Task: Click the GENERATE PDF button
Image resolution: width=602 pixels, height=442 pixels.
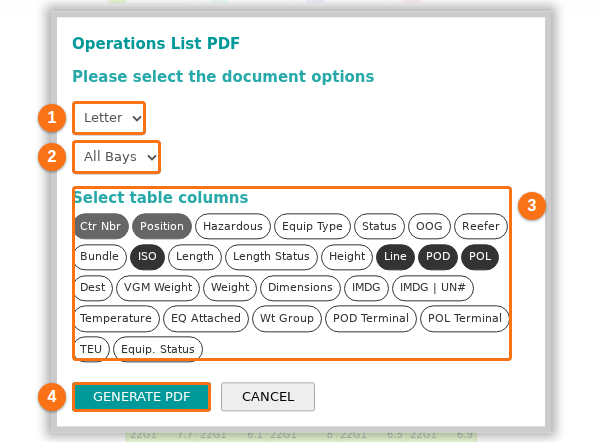Action: tap(141, 397)
